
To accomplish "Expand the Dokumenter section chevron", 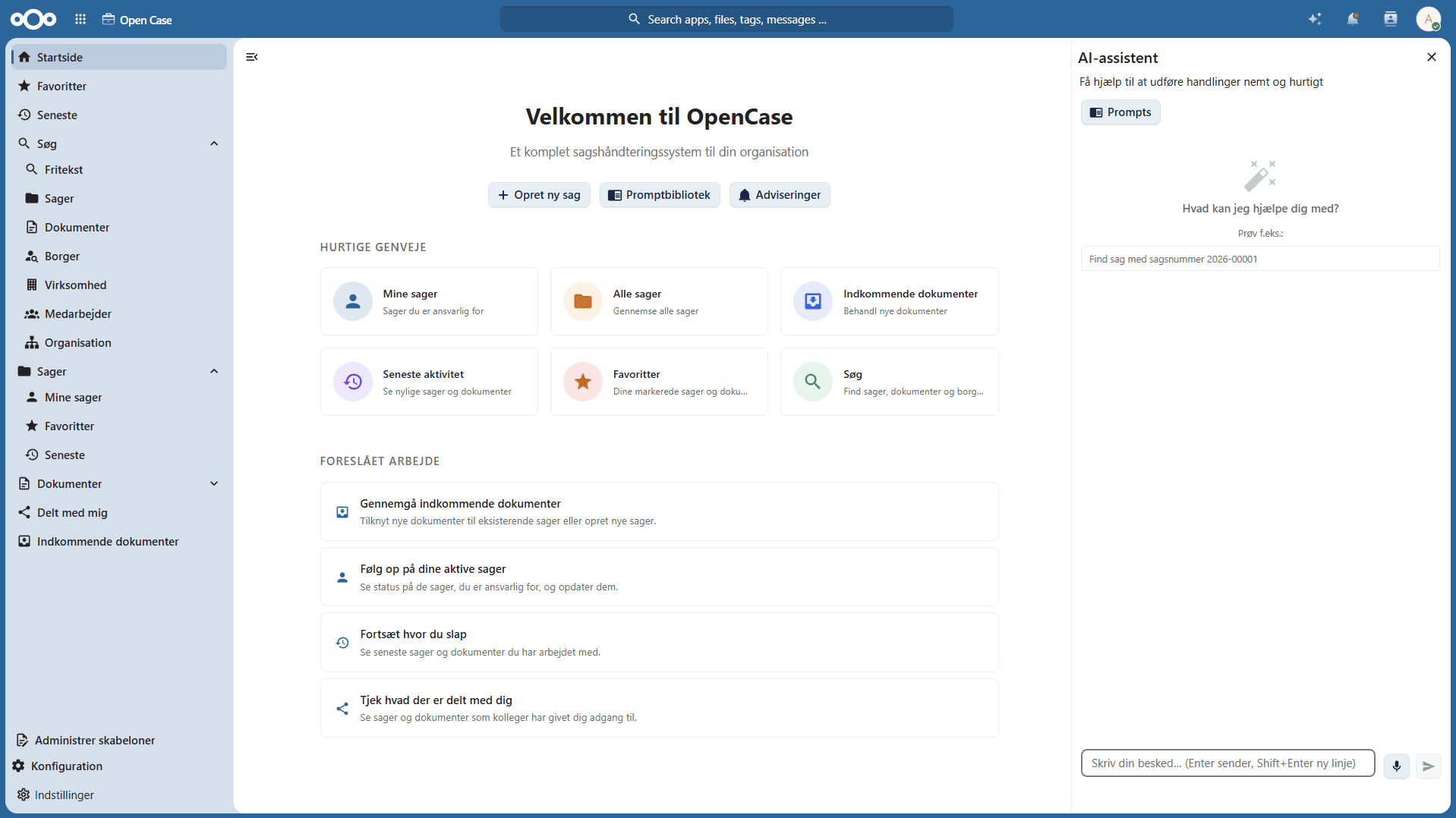I will click(214, 483).
